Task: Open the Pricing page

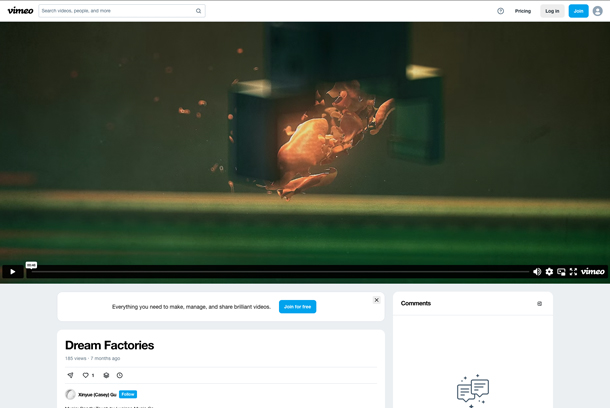Action: click(x=522, y=11)
